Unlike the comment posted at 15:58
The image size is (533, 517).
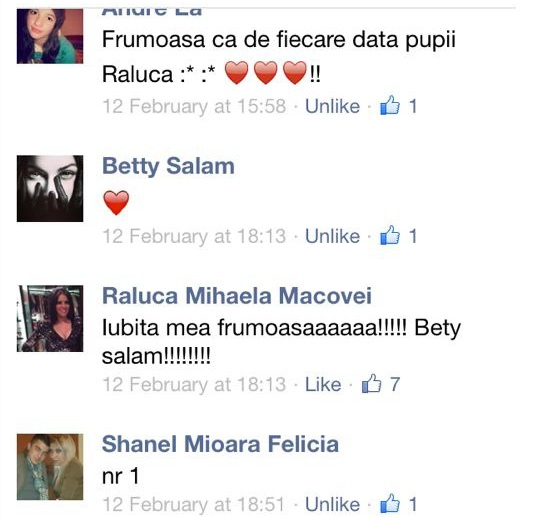pyautogui.click(x=332, y=106)
